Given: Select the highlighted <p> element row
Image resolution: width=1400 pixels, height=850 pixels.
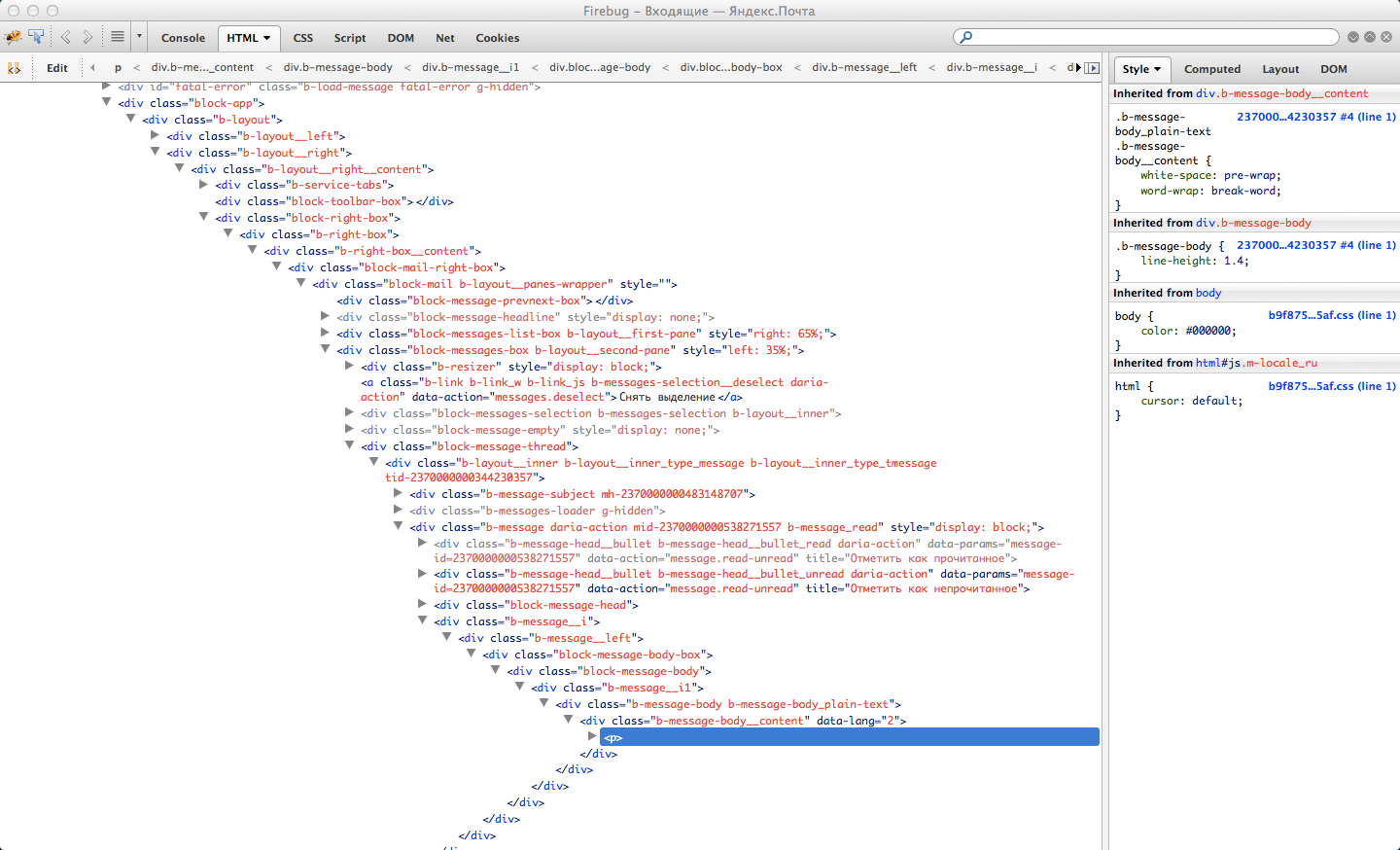Looking at the screenshot, I should coord(850,737).
